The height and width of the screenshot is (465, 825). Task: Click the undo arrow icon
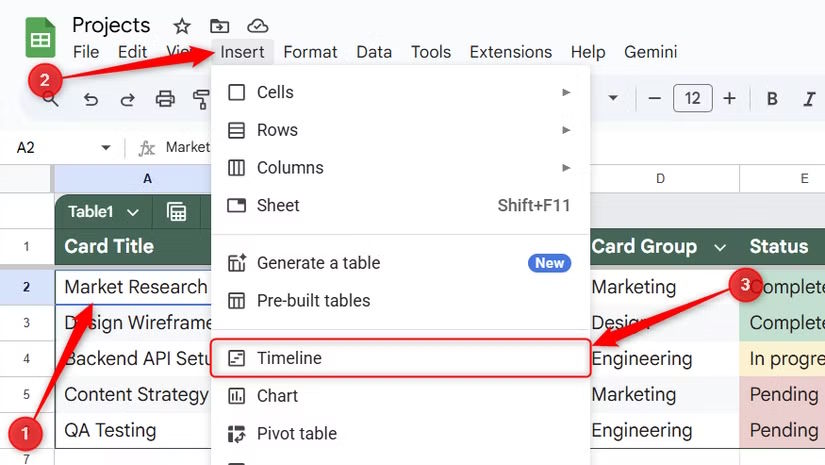click(91, 99)
